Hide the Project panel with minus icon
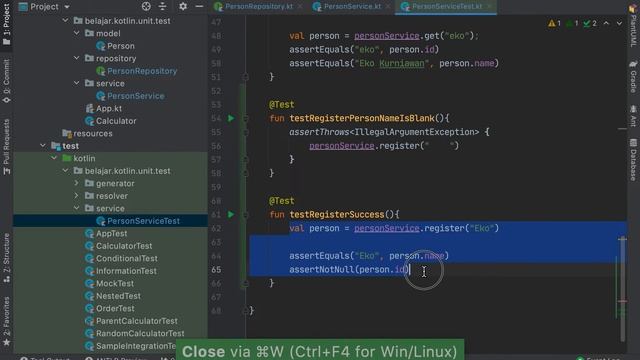The width and height of the screenshot is (640, 360). pyautogui.click(x=199, y=6)
